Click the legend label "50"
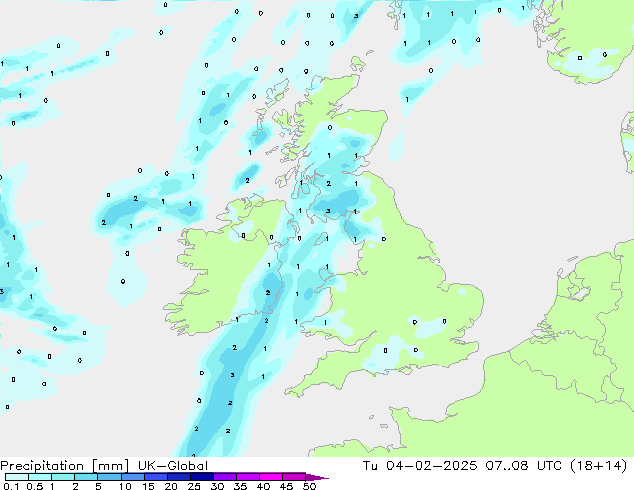Screen dimensions: 634x490 point(309,486)
